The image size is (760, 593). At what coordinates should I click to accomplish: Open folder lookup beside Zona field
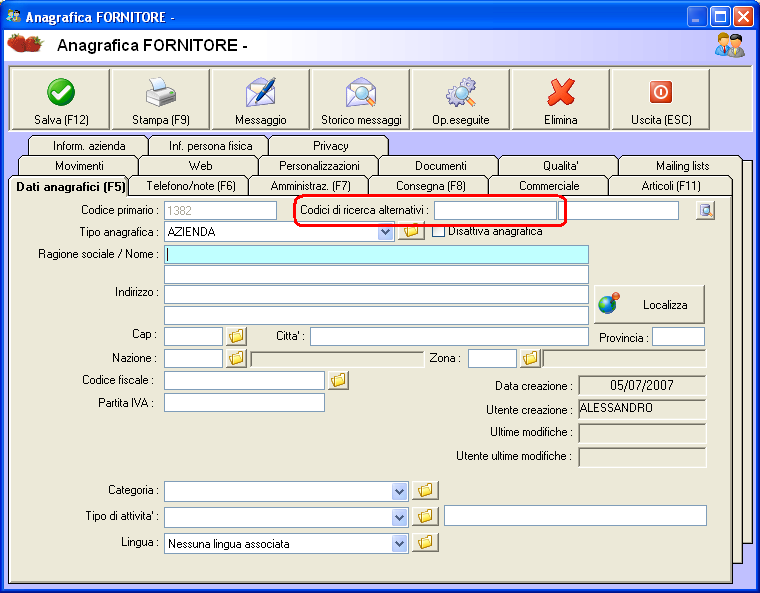(530, 358)
